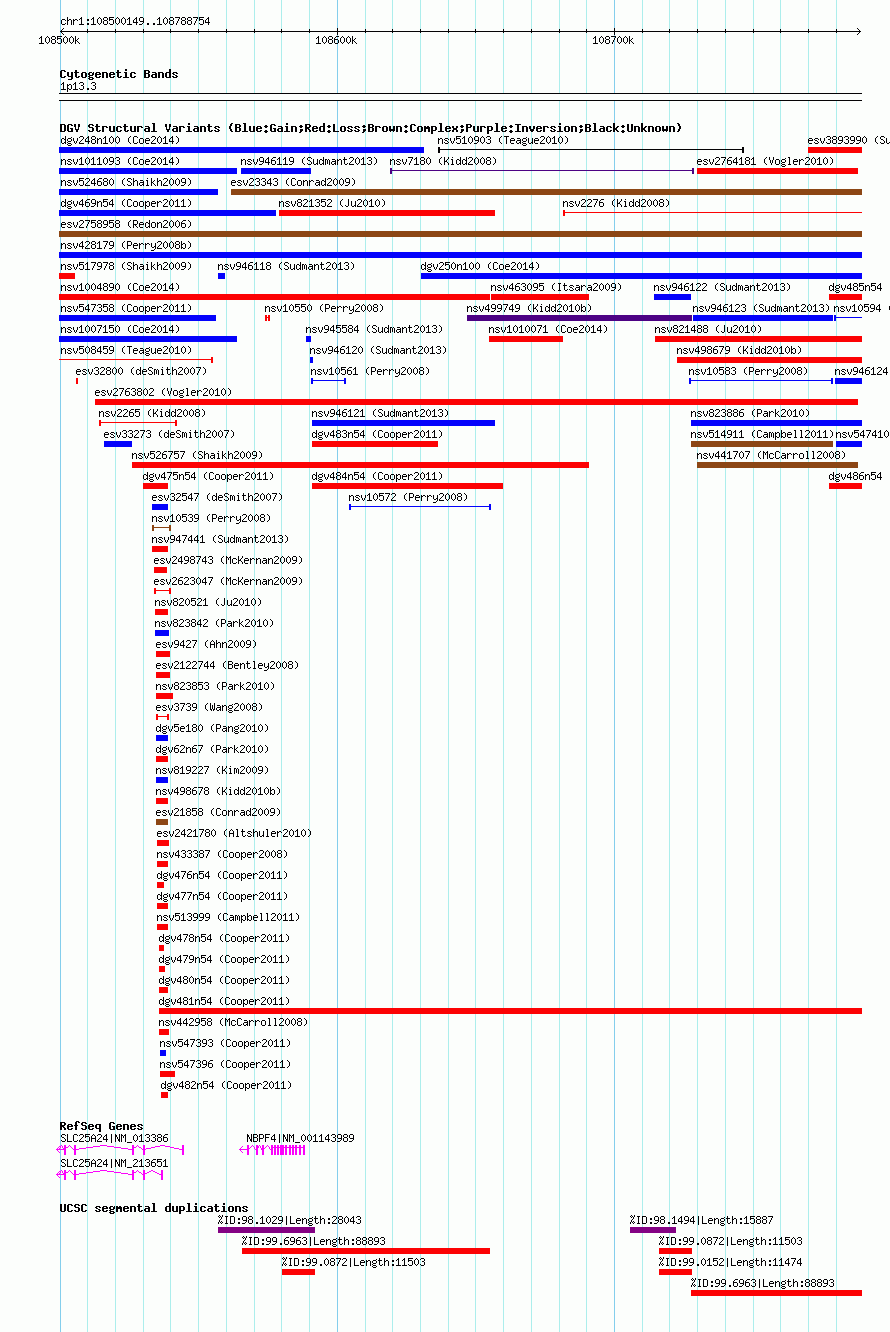The image size is (890, 1332).
Task: Click the nsv946122 (Sudmant2013) blue bar
Action: 672,297
